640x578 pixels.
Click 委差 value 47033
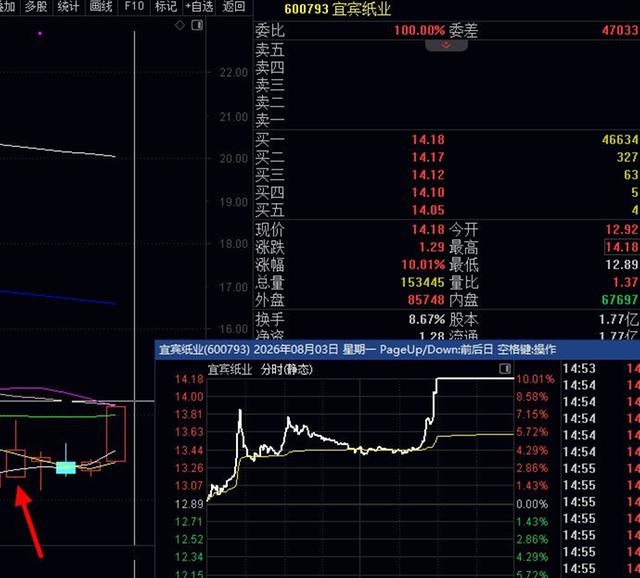point(620,31)
